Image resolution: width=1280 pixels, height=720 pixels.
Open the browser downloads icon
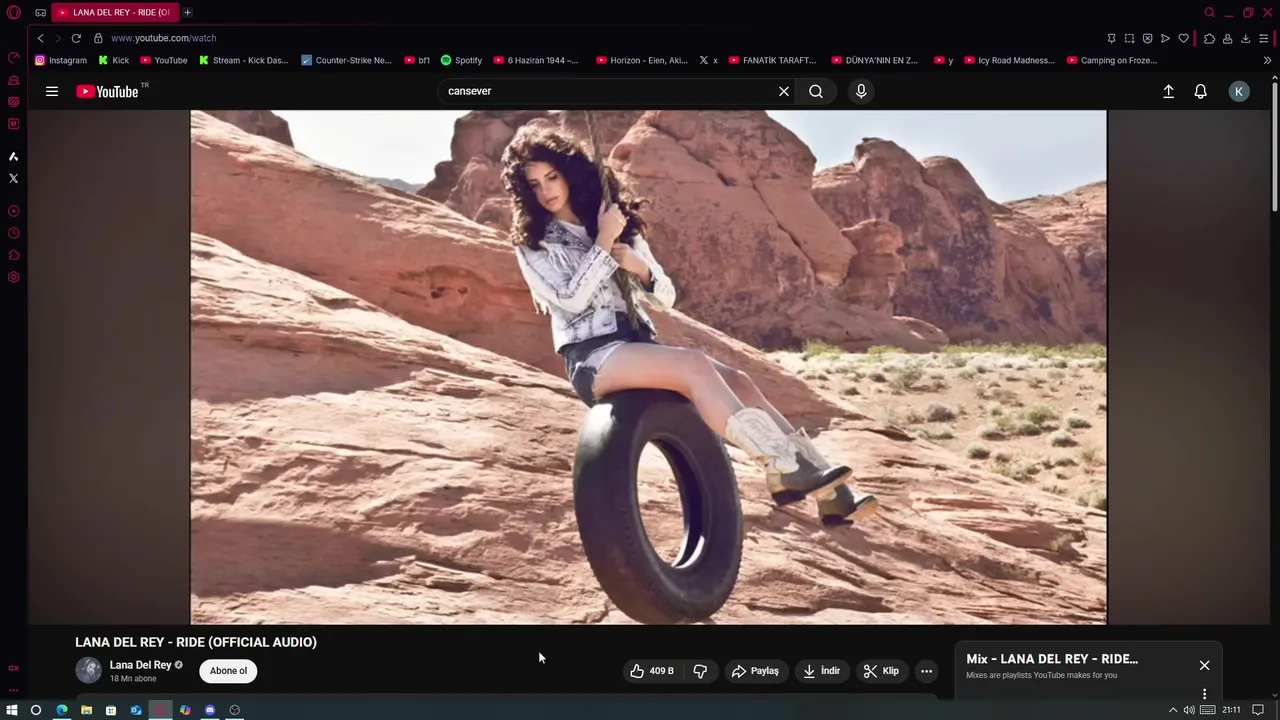pyautogui.click(x=1245, y=38)
